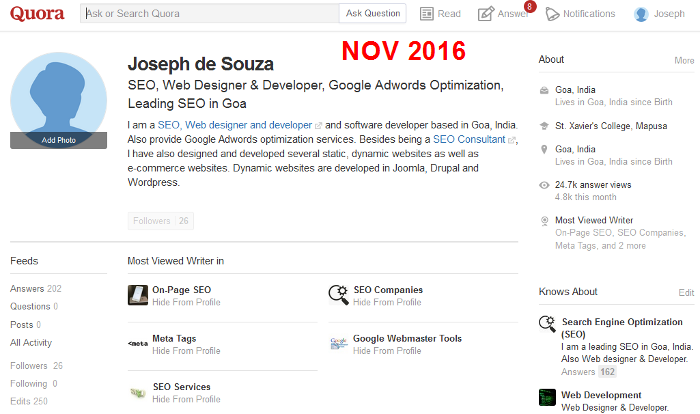Image resolution: width=700 pixels, height=414 pixels.
Task: Open the Quora home logo
Action: pyautogui.click(x=37, y=13)
